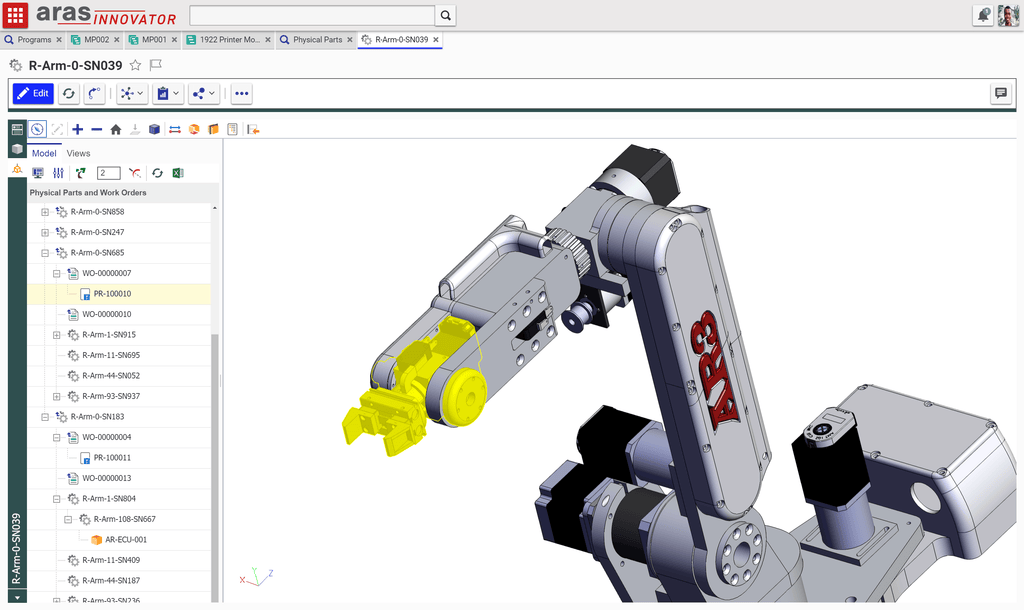Click the home view icon in viewer toolbar
The width and height of the screenshot is (1024, 610).
116,129
